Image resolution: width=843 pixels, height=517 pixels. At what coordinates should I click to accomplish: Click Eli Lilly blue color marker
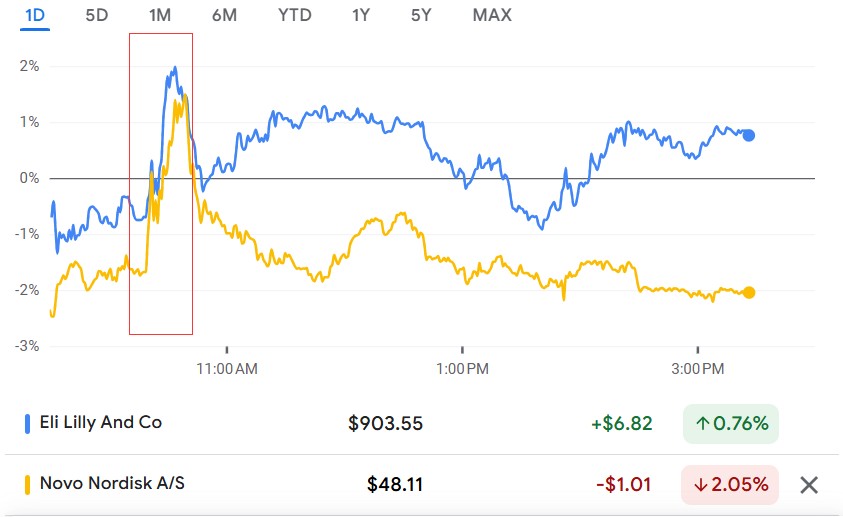(27, 423)
